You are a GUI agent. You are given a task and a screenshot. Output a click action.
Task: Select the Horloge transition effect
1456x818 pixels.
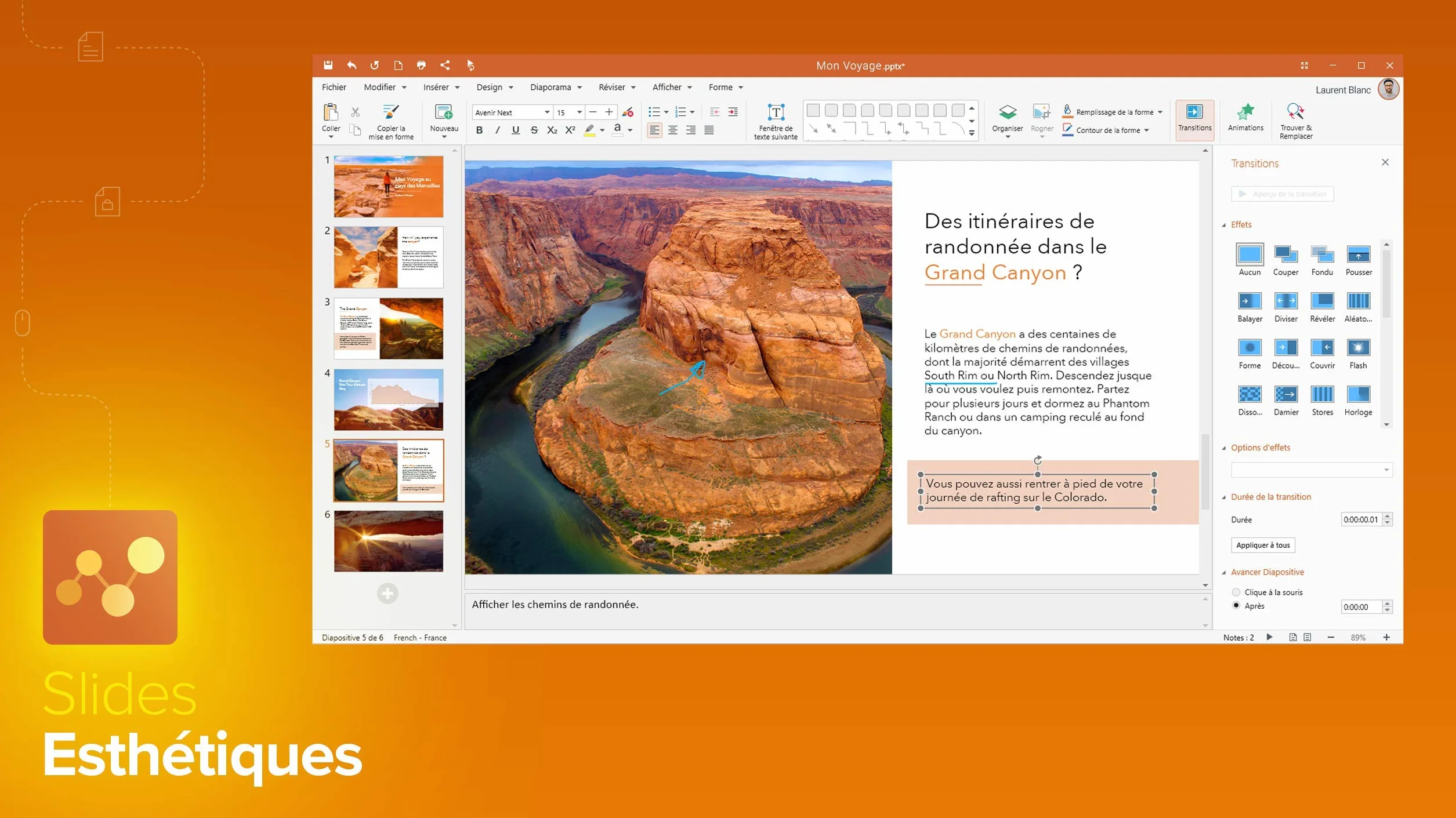(x=1358, y=401)
